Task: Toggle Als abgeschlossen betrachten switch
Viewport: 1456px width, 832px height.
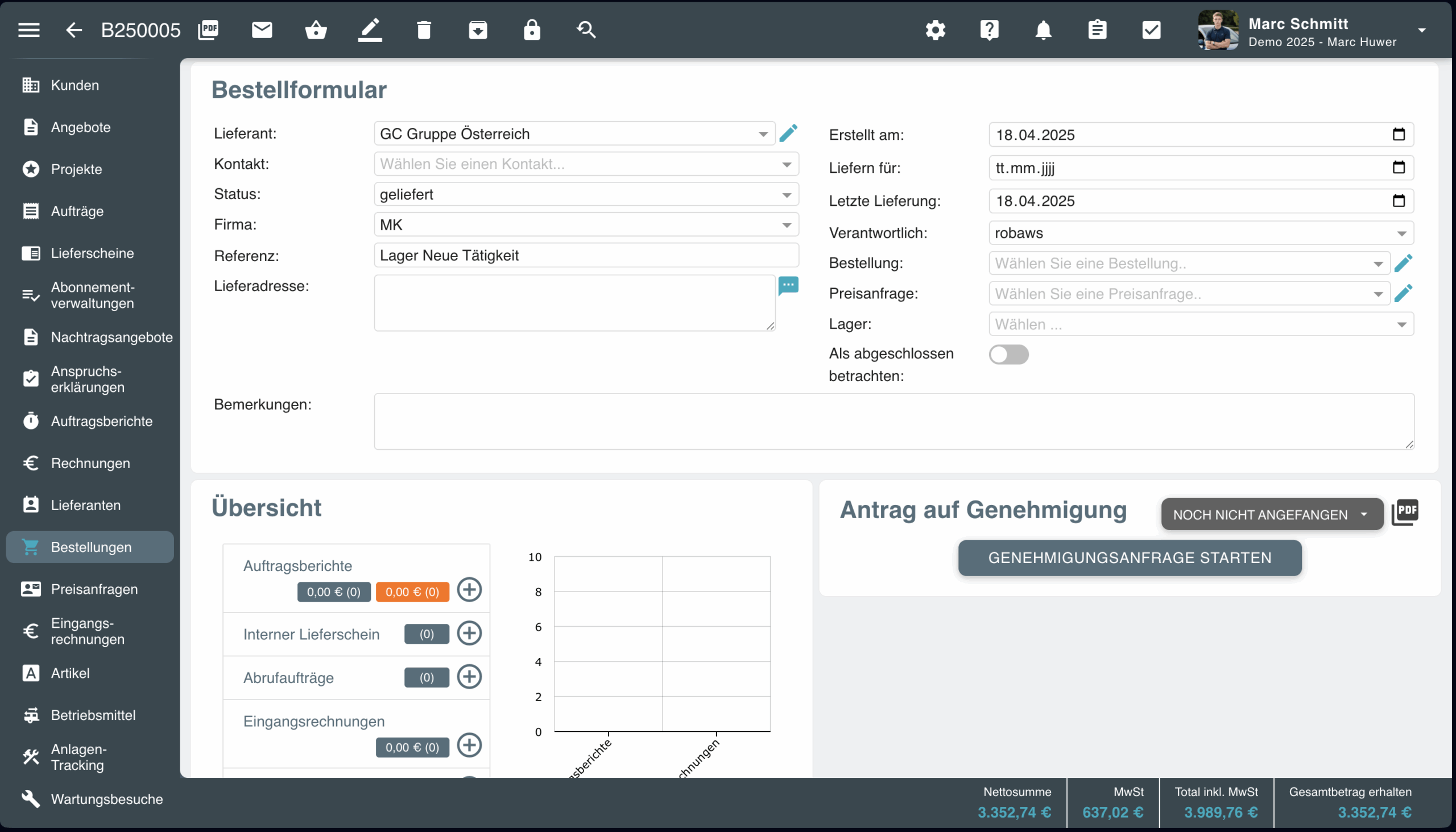Action: click(1008, 354)
